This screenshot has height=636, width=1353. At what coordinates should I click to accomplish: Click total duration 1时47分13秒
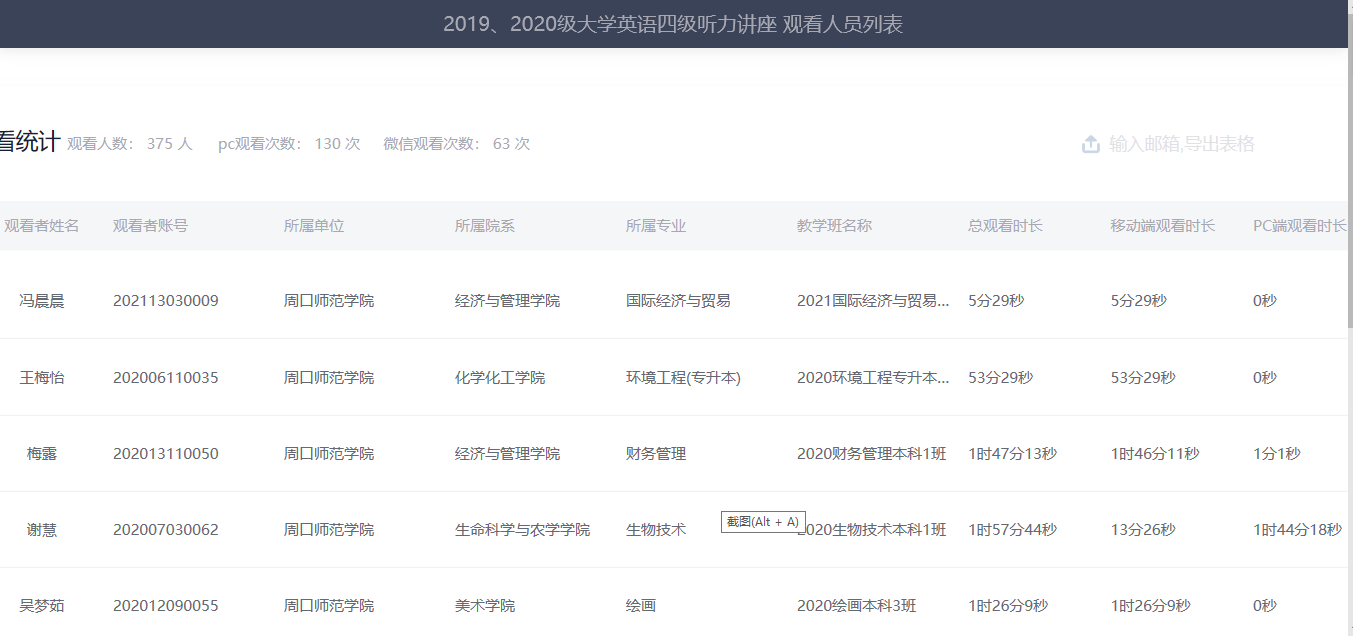coord(1012,454)
